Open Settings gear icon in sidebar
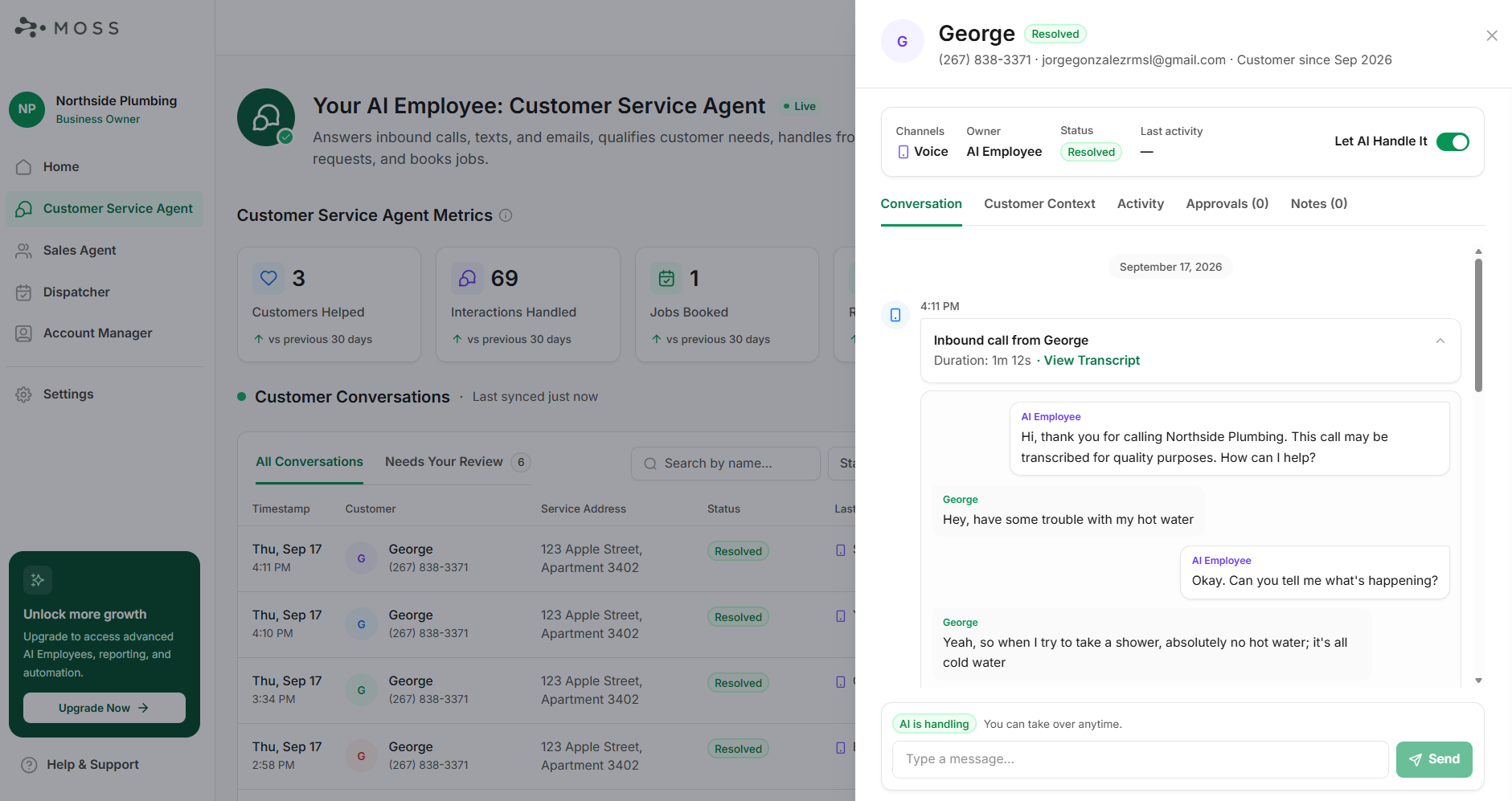 coord(24,394)
